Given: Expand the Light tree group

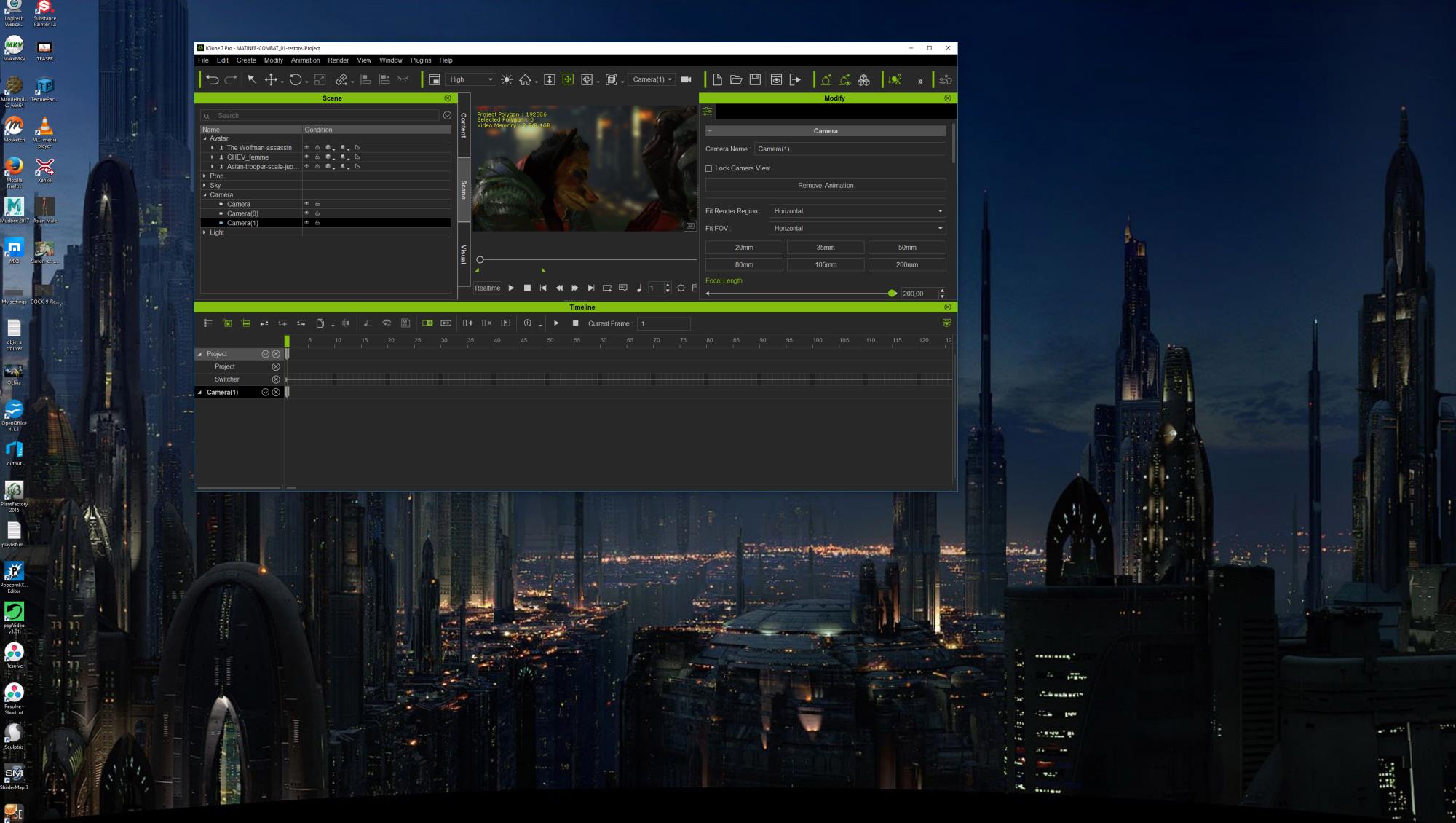Looking at the screenshot, I should tap(205, 233).
